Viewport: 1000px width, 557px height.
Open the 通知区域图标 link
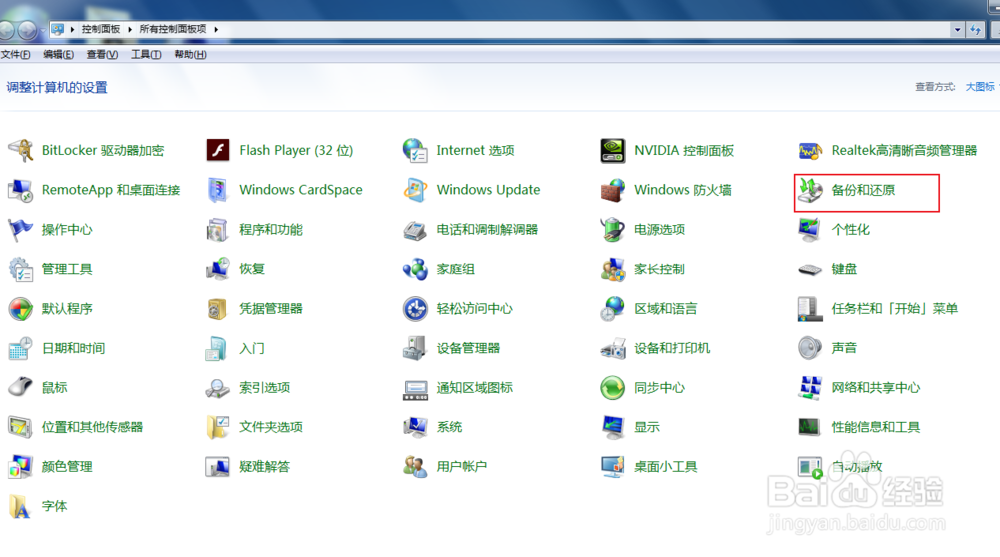pyautogui.click(x=474, y=388)
